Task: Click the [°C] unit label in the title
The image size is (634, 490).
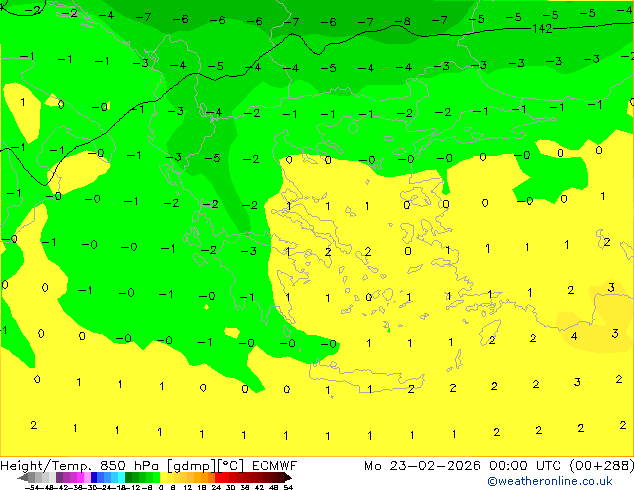Action: tap(230, 466)
